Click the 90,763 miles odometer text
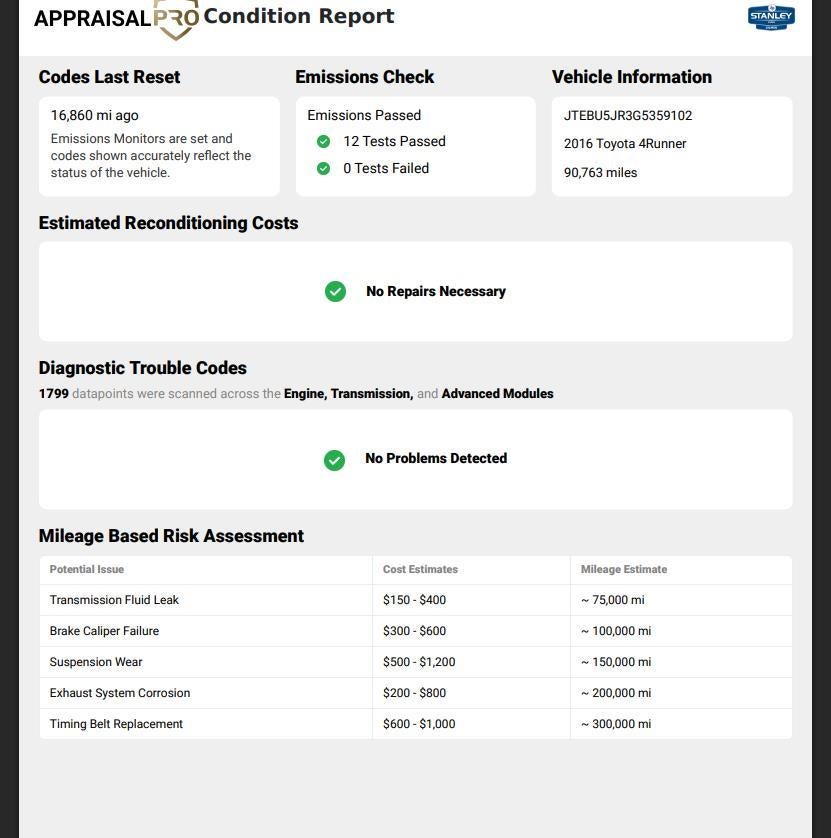 click(600, 173)
